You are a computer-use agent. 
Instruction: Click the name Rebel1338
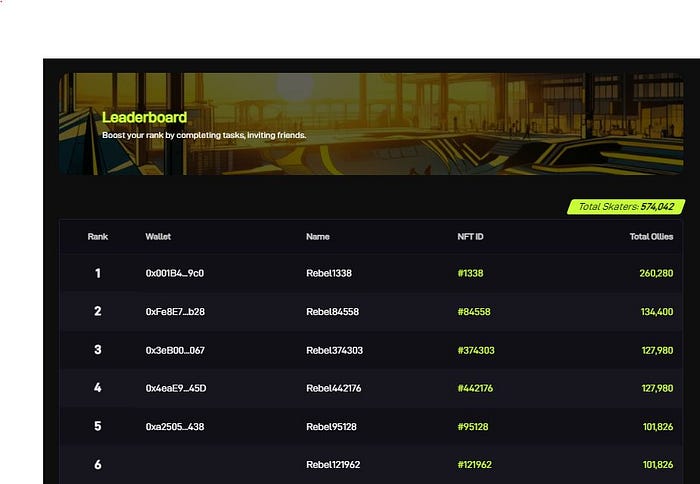click(x=329, y=273)
